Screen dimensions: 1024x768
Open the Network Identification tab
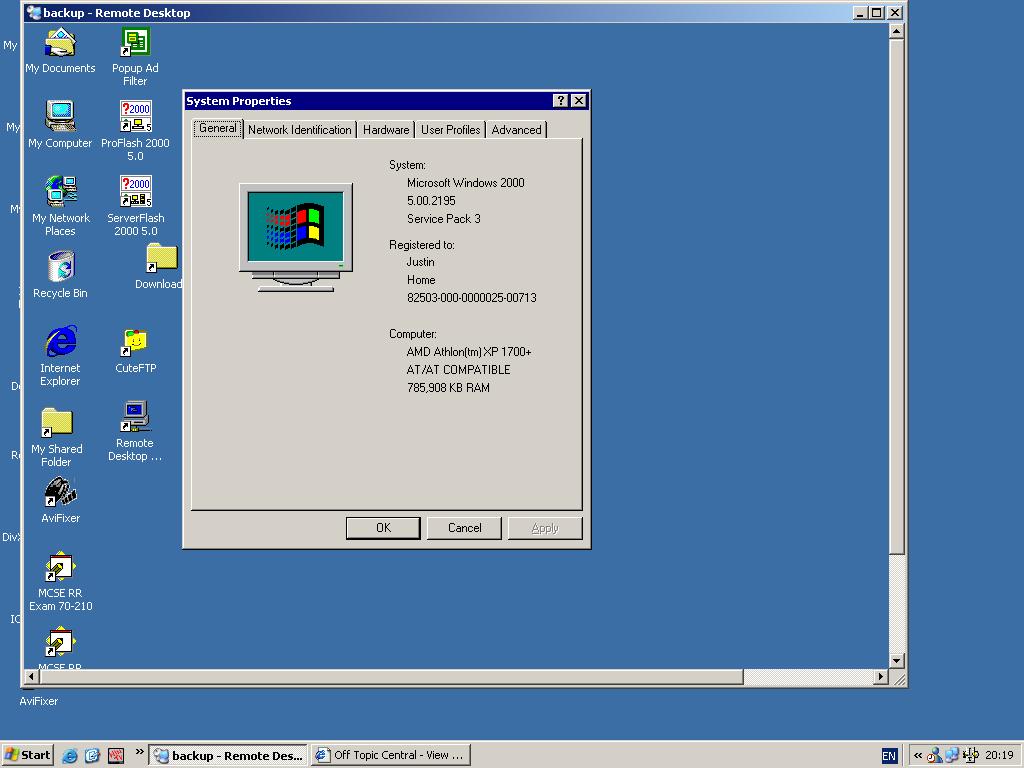pos(300,129)
